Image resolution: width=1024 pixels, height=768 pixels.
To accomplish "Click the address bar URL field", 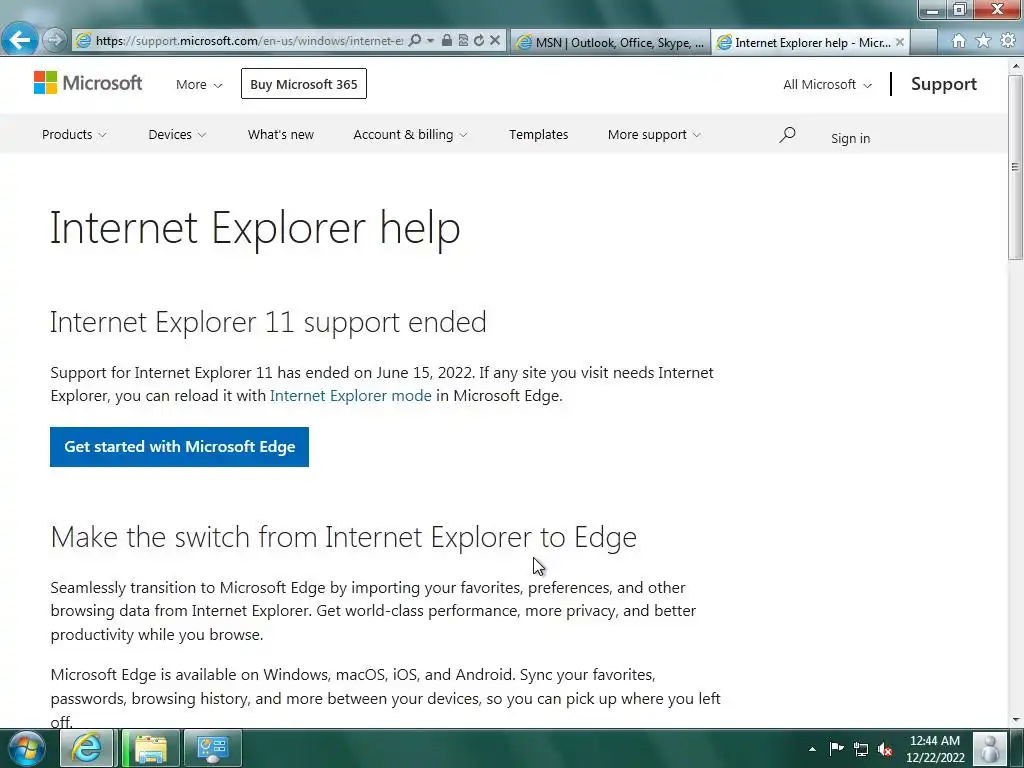I will coord(249,40).
